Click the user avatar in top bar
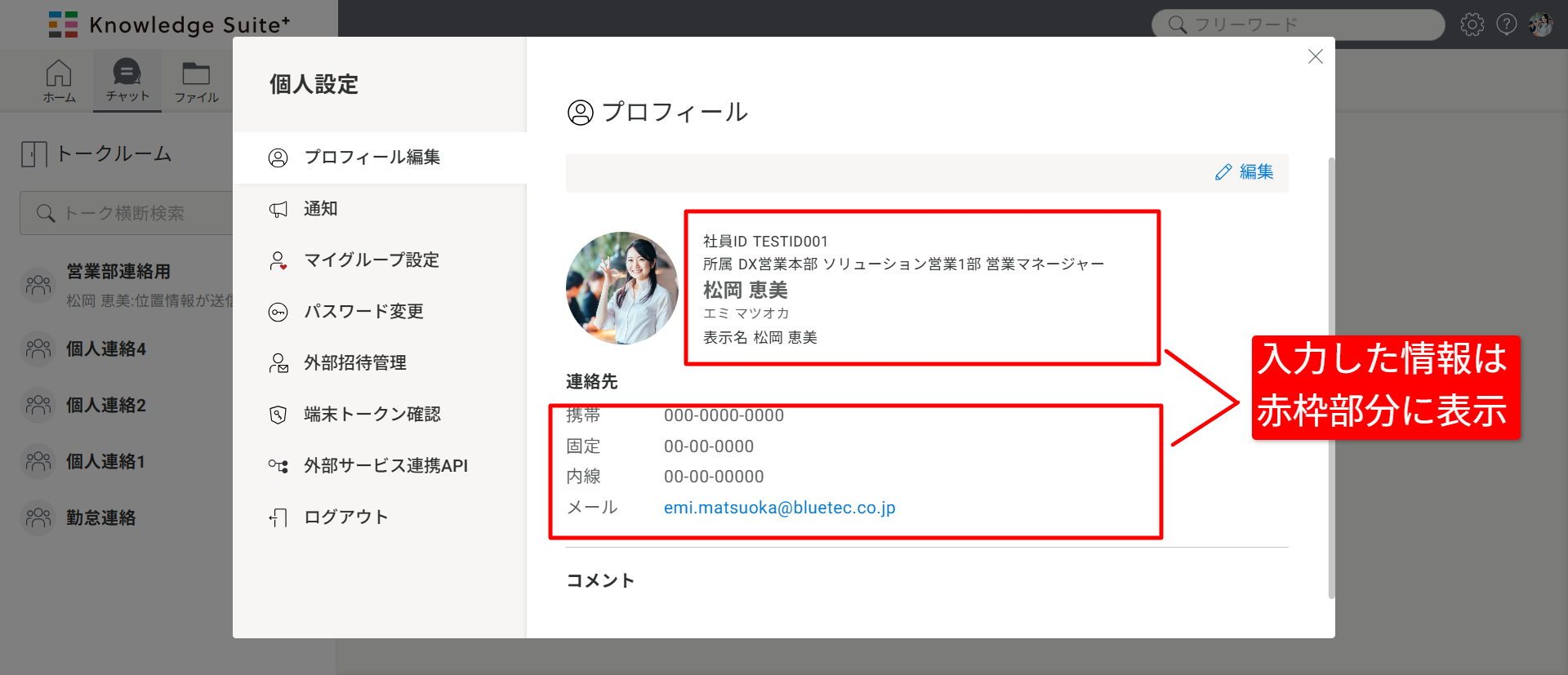1568x675 pixels. (1541, 24)
